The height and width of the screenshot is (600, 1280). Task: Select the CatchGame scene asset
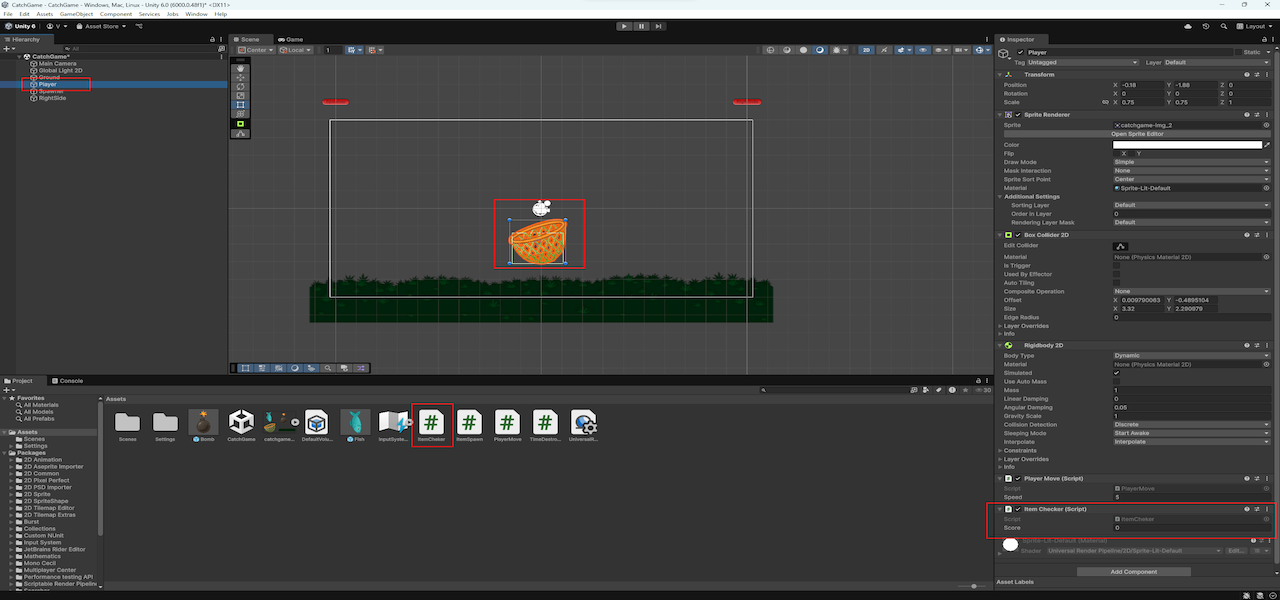[241, 426]
